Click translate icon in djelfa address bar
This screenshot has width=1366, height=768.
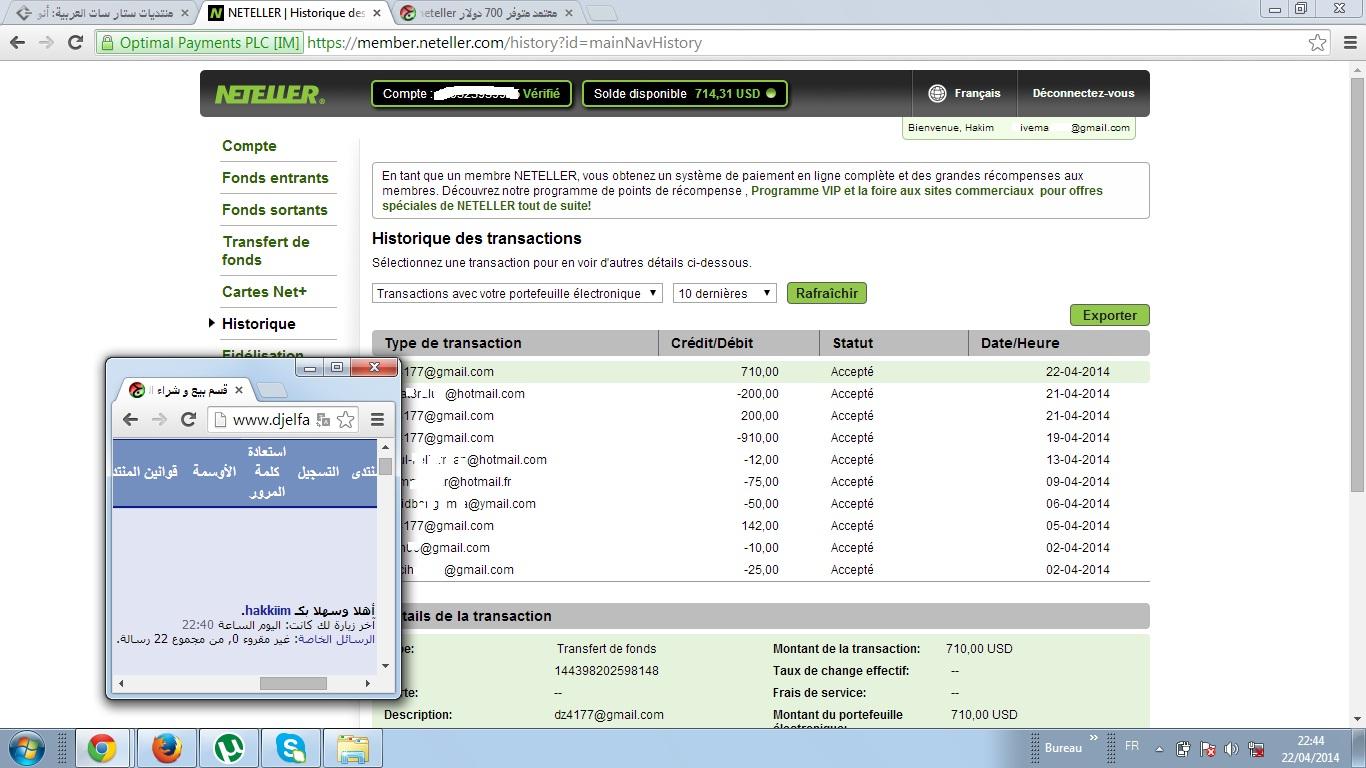pos(323,420)
